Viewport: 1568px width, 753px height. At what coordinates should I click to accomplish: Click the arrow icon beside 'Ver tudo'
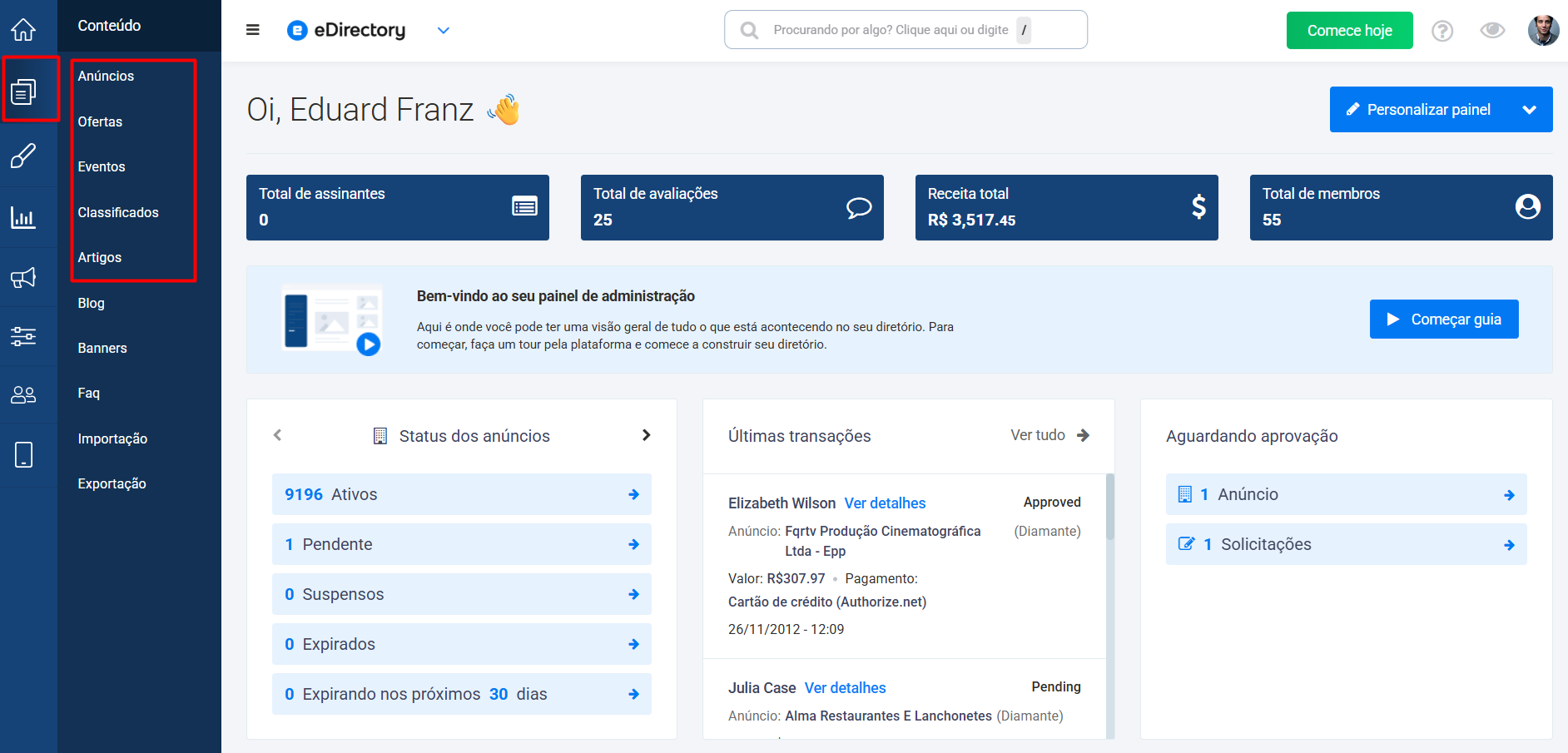(1083, 435)
